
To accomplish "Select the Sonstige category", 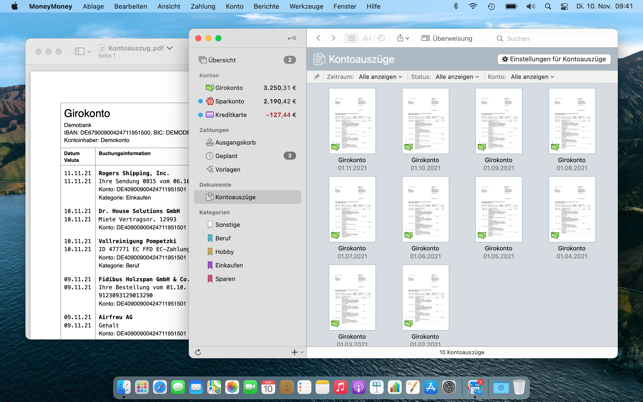I will click(x=247, y=225).
